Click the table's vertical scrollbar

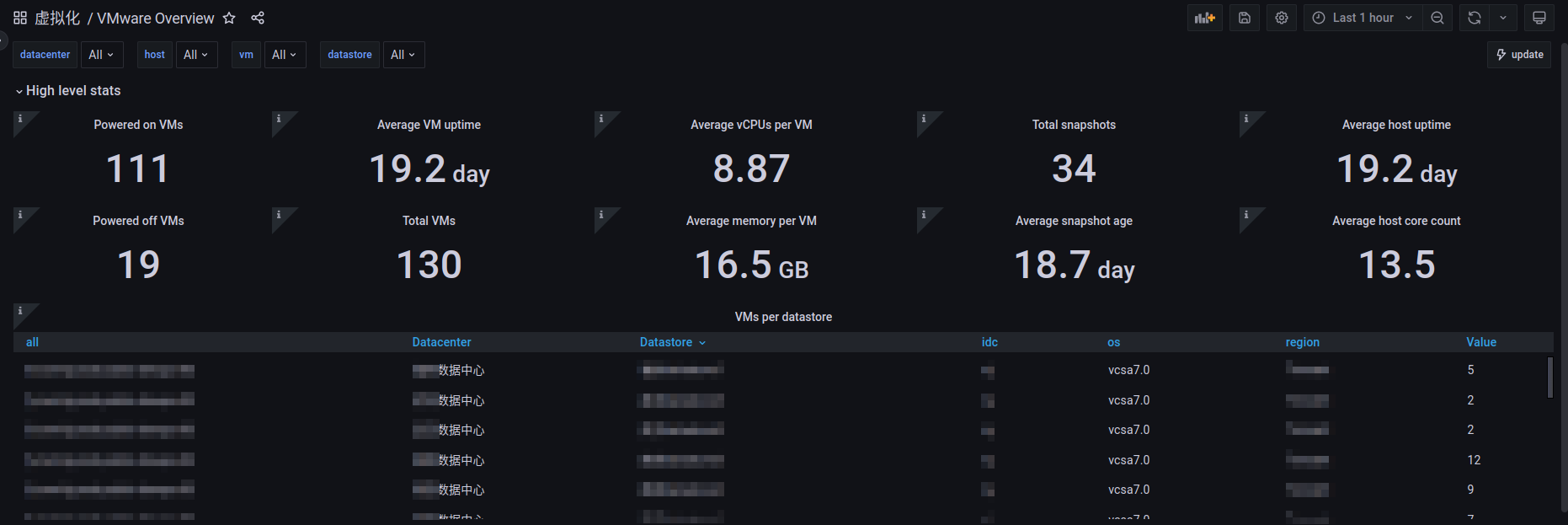[1549, 377]
